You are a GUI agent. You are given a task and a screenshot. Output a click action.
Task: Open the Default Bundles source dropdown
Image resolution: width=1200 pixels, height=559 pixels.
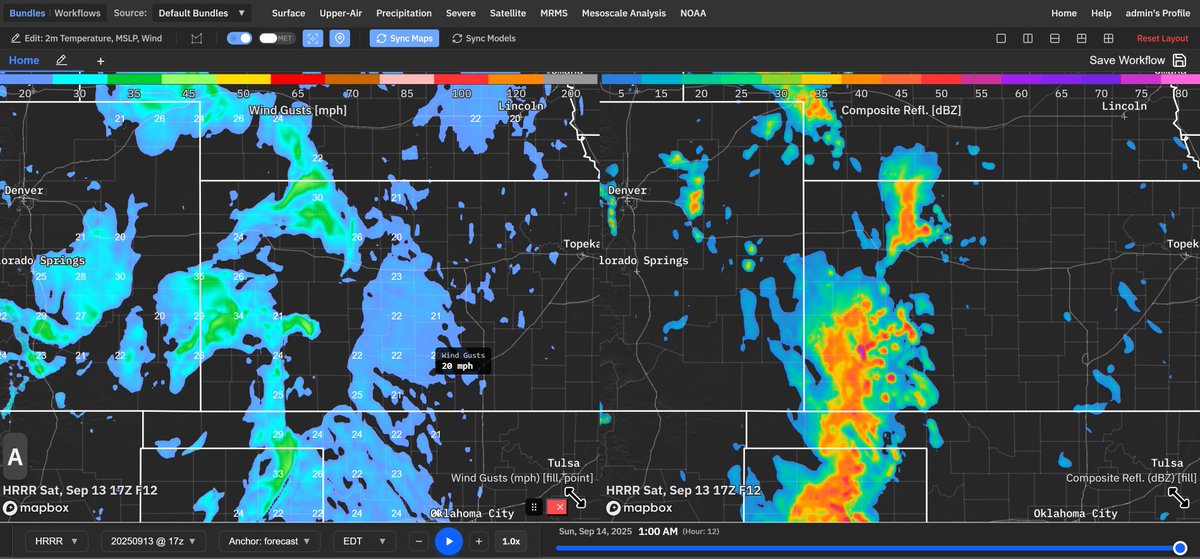pyautogui.click(x=202, y=13)
